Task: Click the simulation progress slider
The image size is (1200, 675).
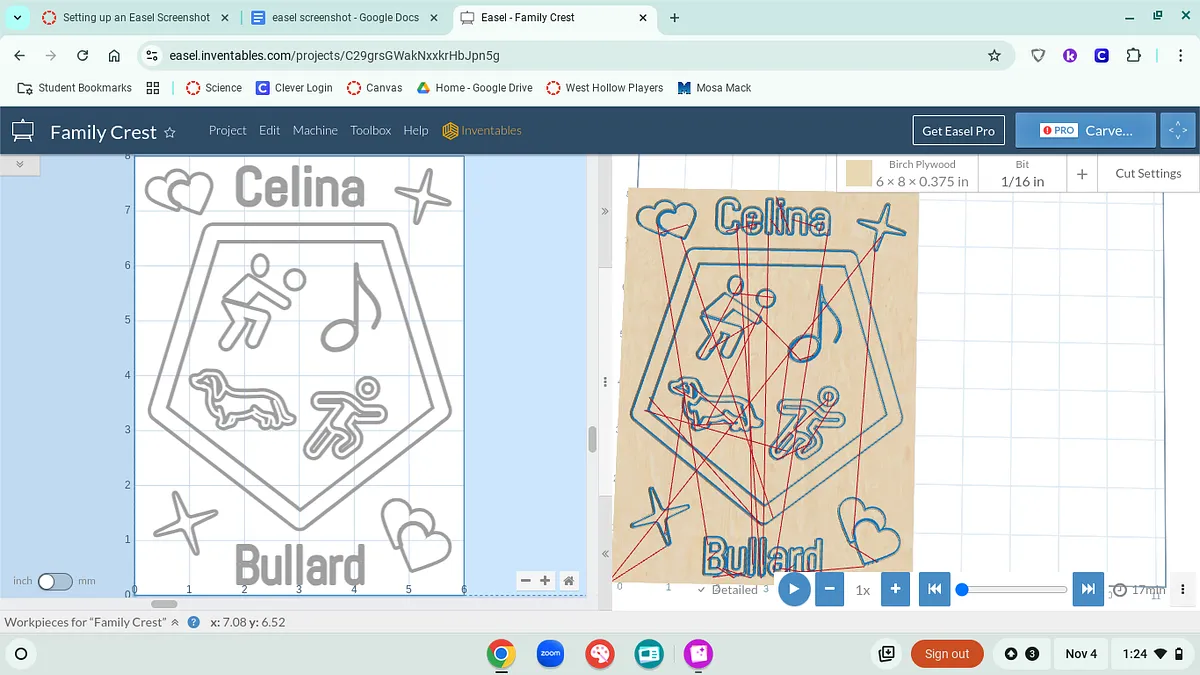Action: click(1013, 589)
